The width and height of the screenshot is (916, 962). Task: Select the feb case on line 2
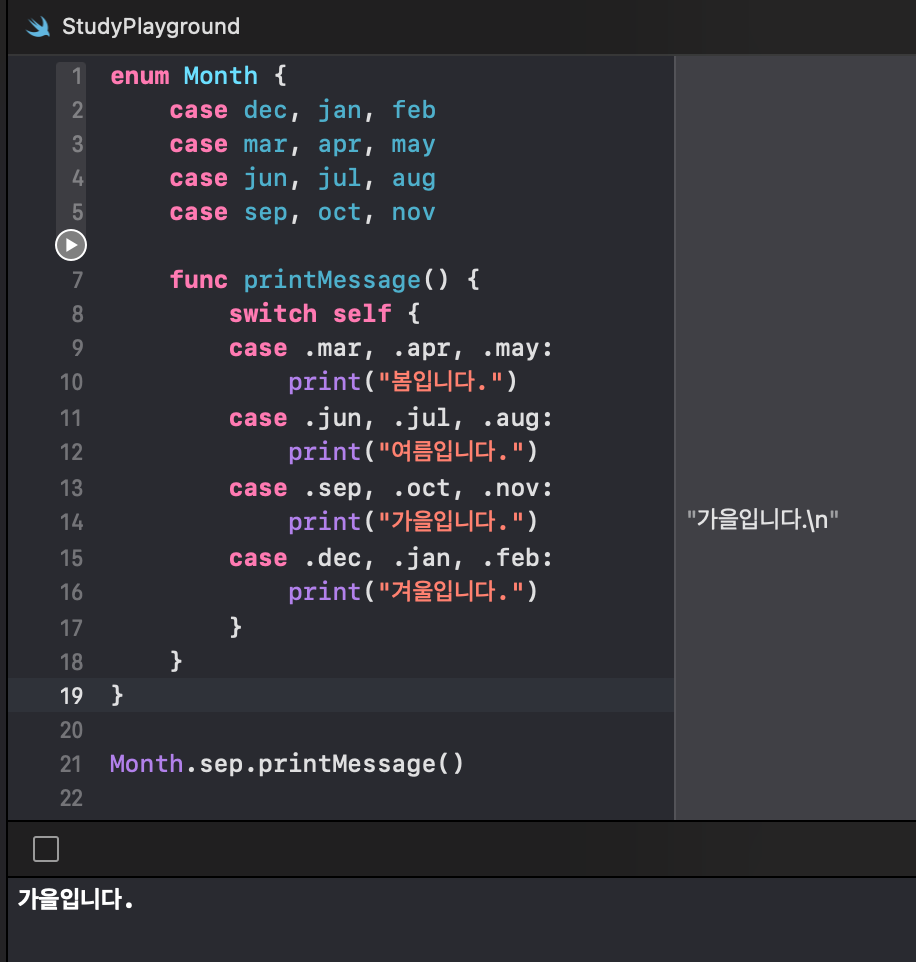click(414, 110)
